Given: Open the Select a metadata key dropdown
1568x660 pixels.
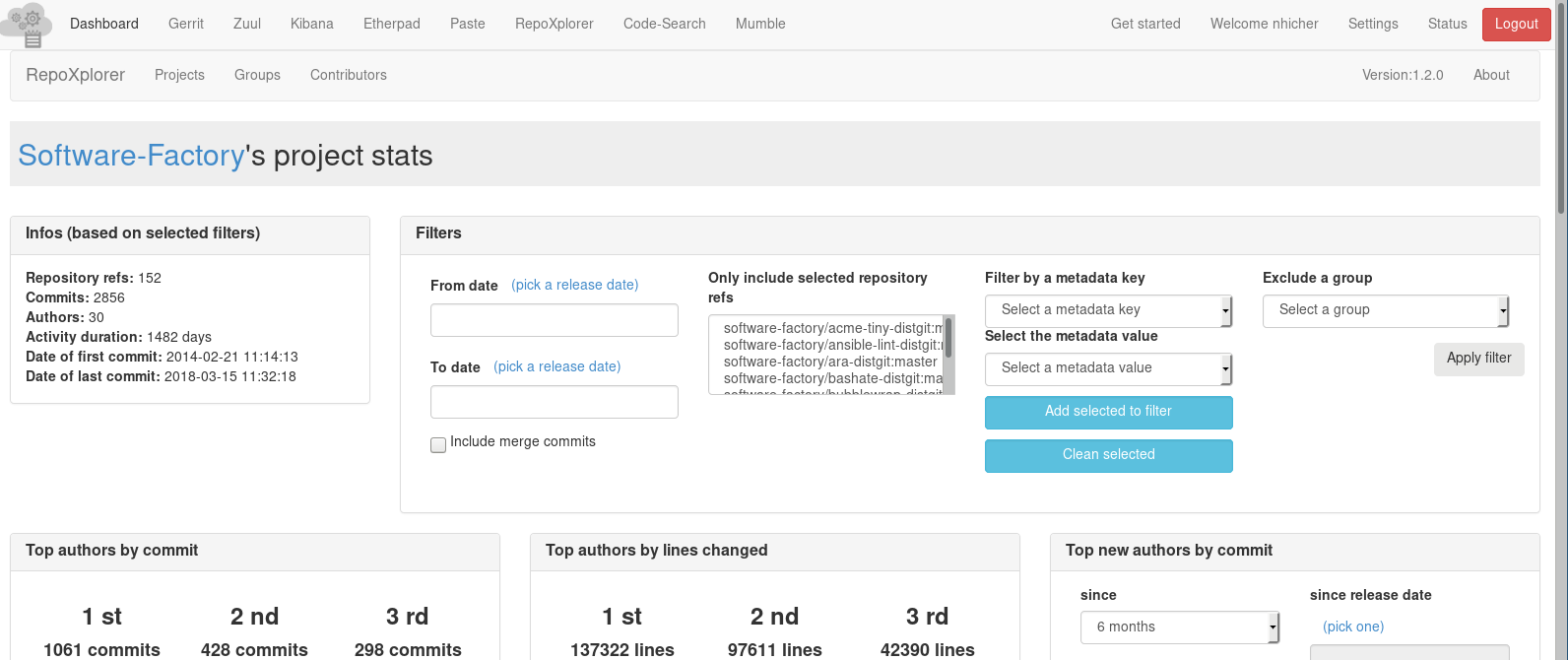Looking at the screenshot, I should 1108,310.
